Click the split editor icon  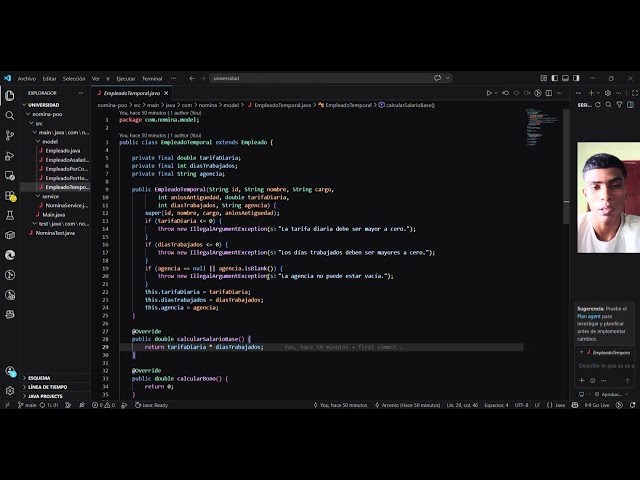click(549, 93)
